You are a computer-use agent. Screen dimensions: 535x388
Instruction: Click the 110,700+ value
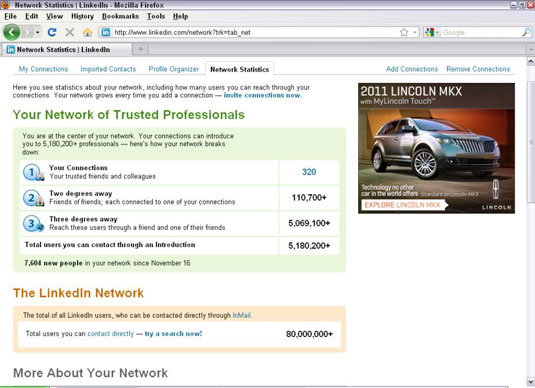[x=309, y=198]
